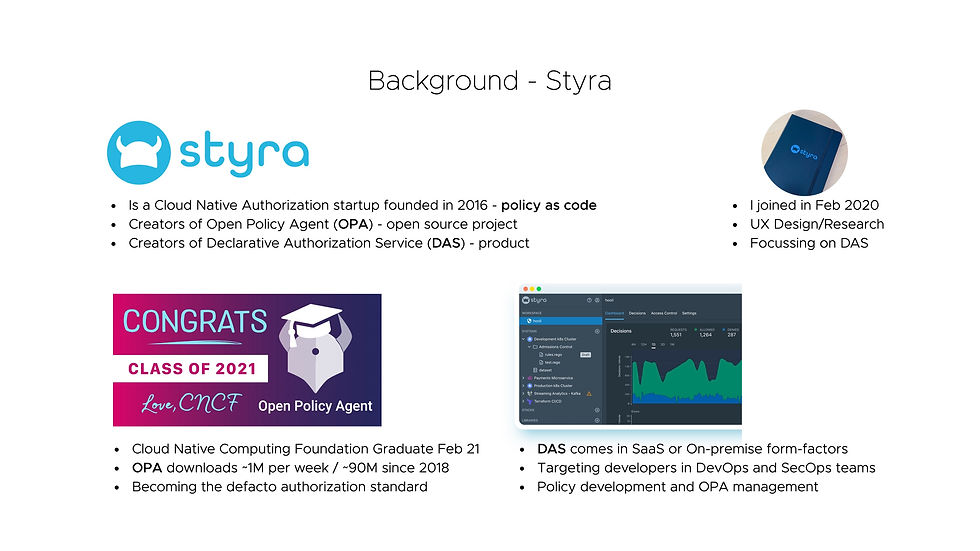Click 'OPA downloads ~1M per week' bullet
This screenshot has width=980, height=551.
(x=290, y=467)
